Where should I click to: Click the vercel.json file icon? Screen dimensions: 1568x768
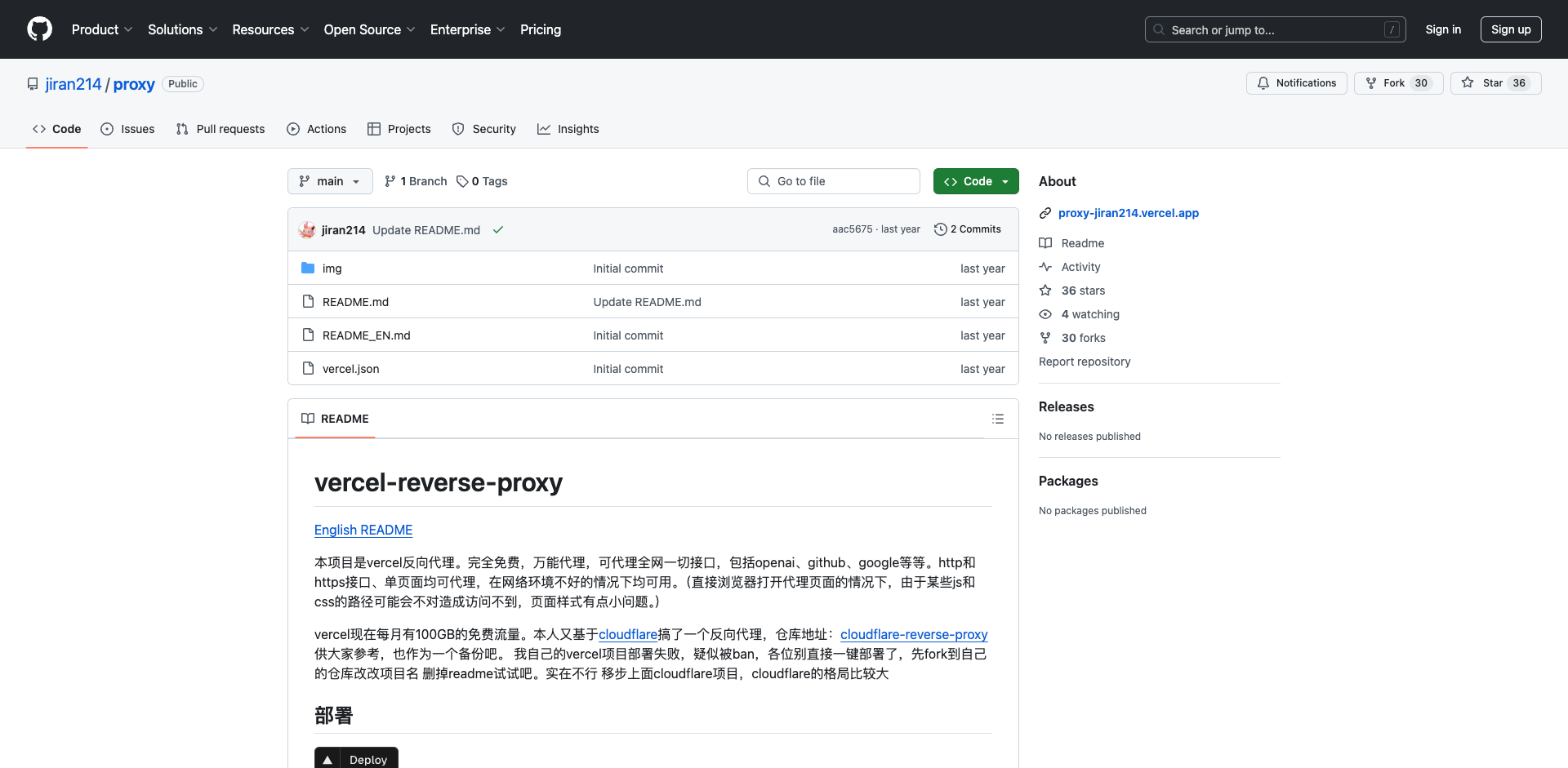pos(308,368)
